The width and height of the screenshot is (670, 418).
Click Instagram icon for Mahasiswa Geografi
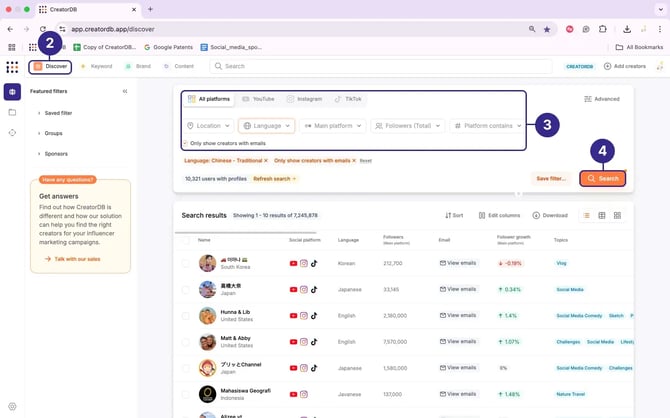pos(304,394)
